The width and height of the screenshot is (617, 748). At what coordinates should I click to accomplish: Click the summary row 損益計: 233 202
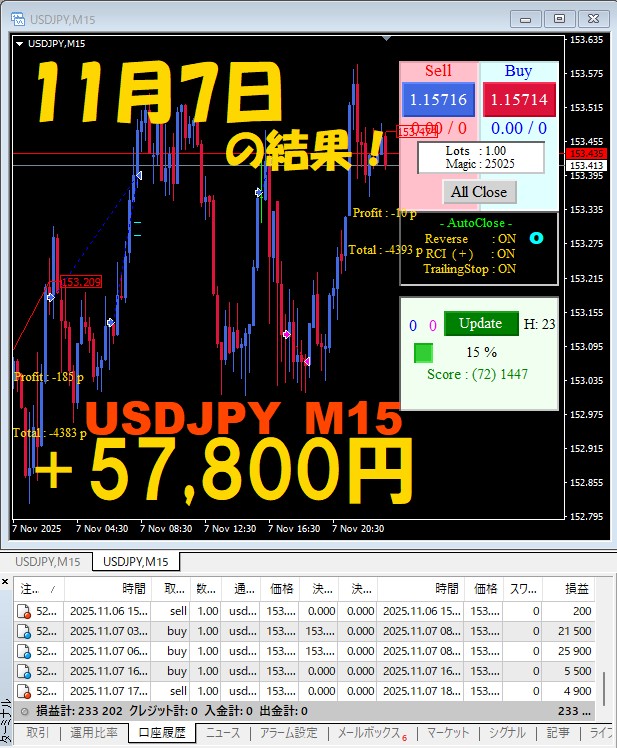304,711
